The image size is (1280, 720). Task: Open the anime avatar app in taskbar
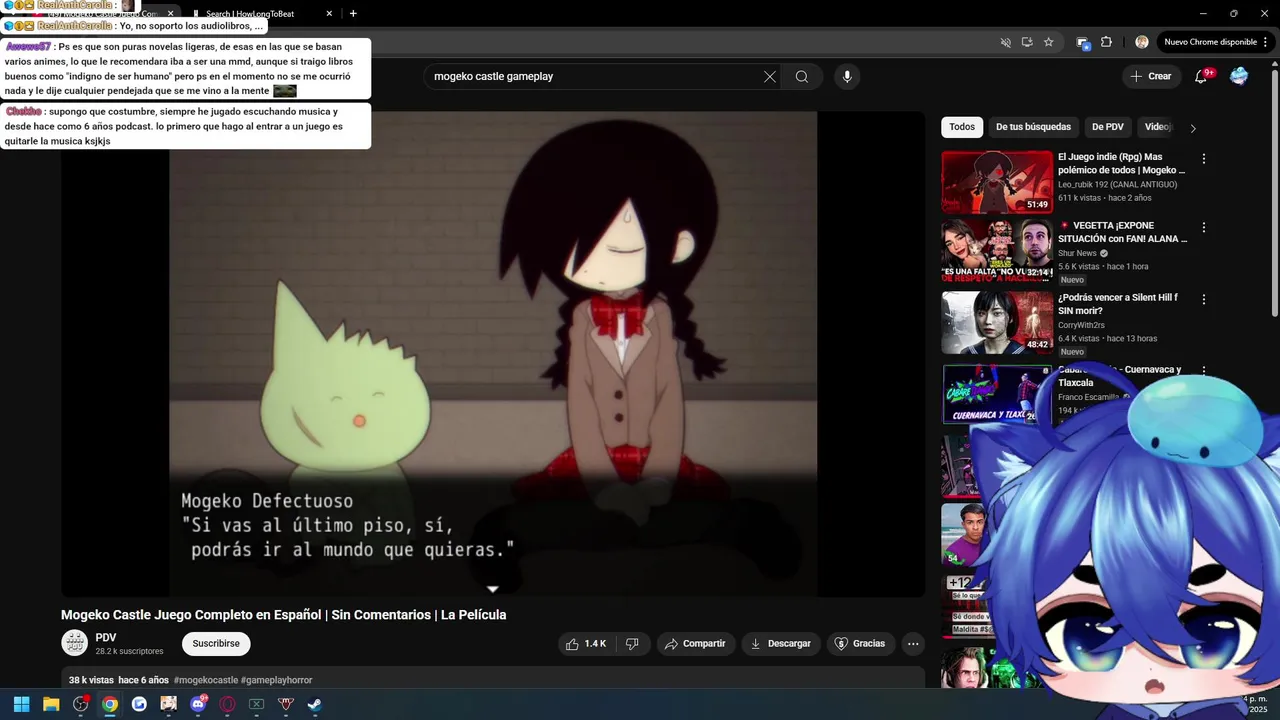169,704
